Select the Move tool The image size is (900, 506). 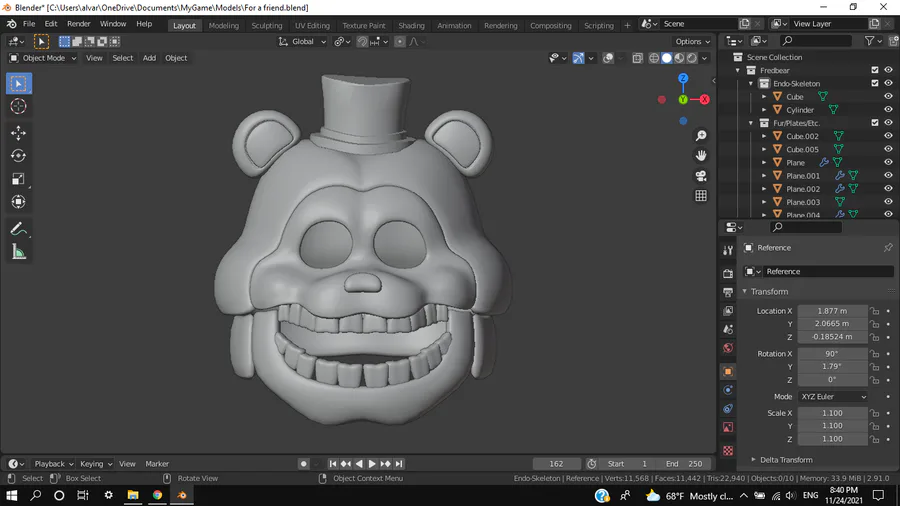(18, 133)
